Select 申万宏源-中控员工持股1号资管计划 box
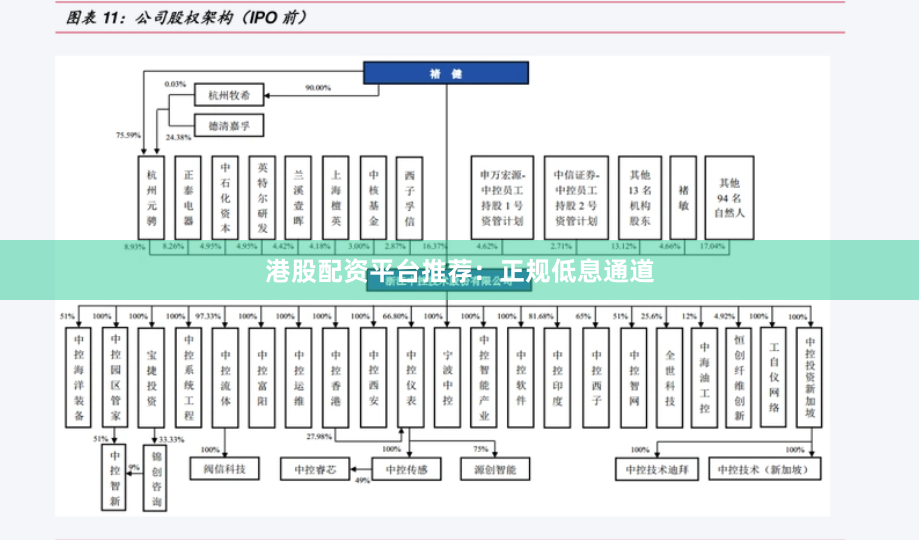The width and height of the screenshot is (919, 540). click(x=502, y=198)
